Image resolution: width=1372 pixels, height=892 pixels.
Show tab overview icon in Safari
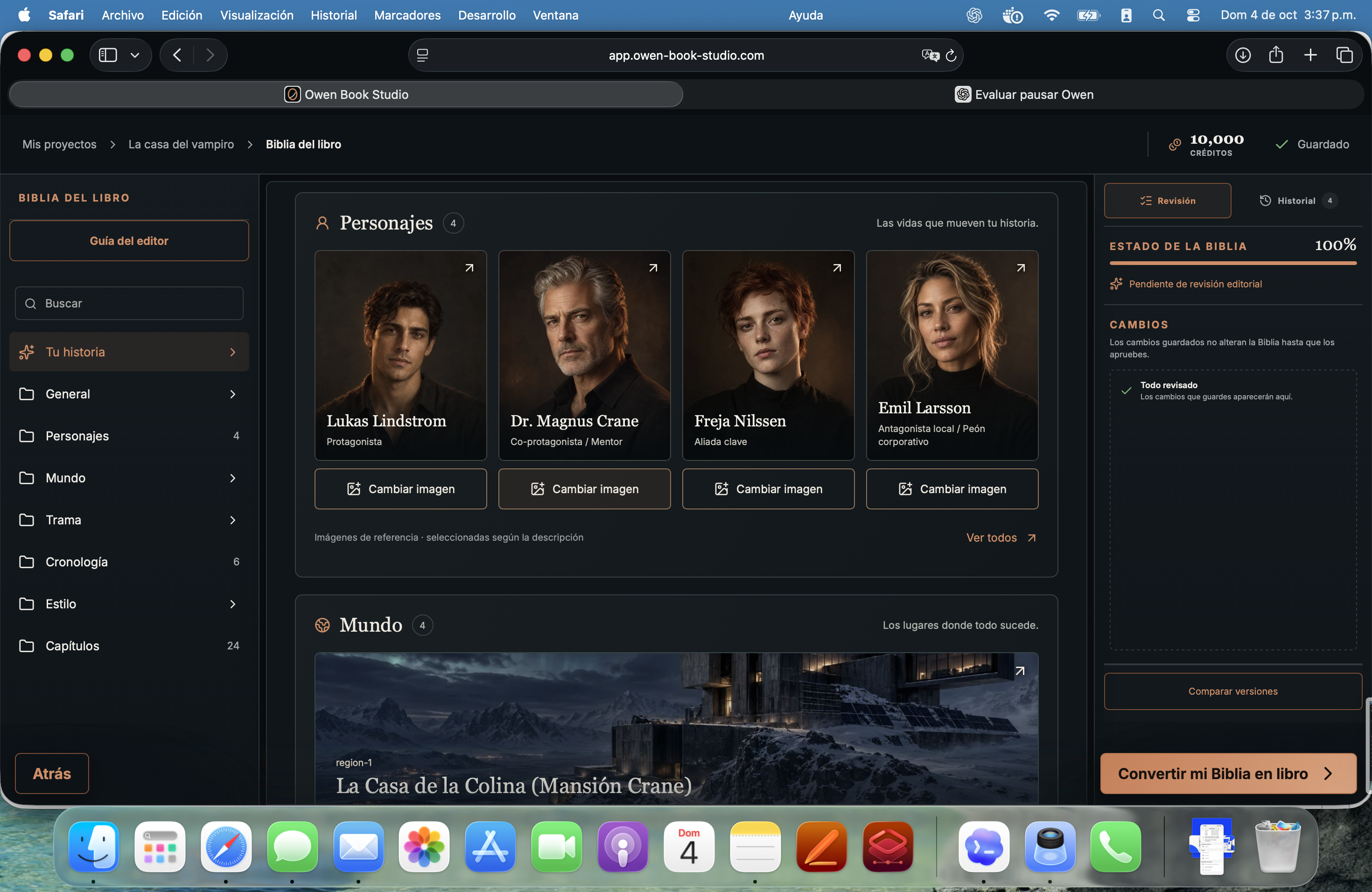pyautogui.click(x=1344, y=55)
